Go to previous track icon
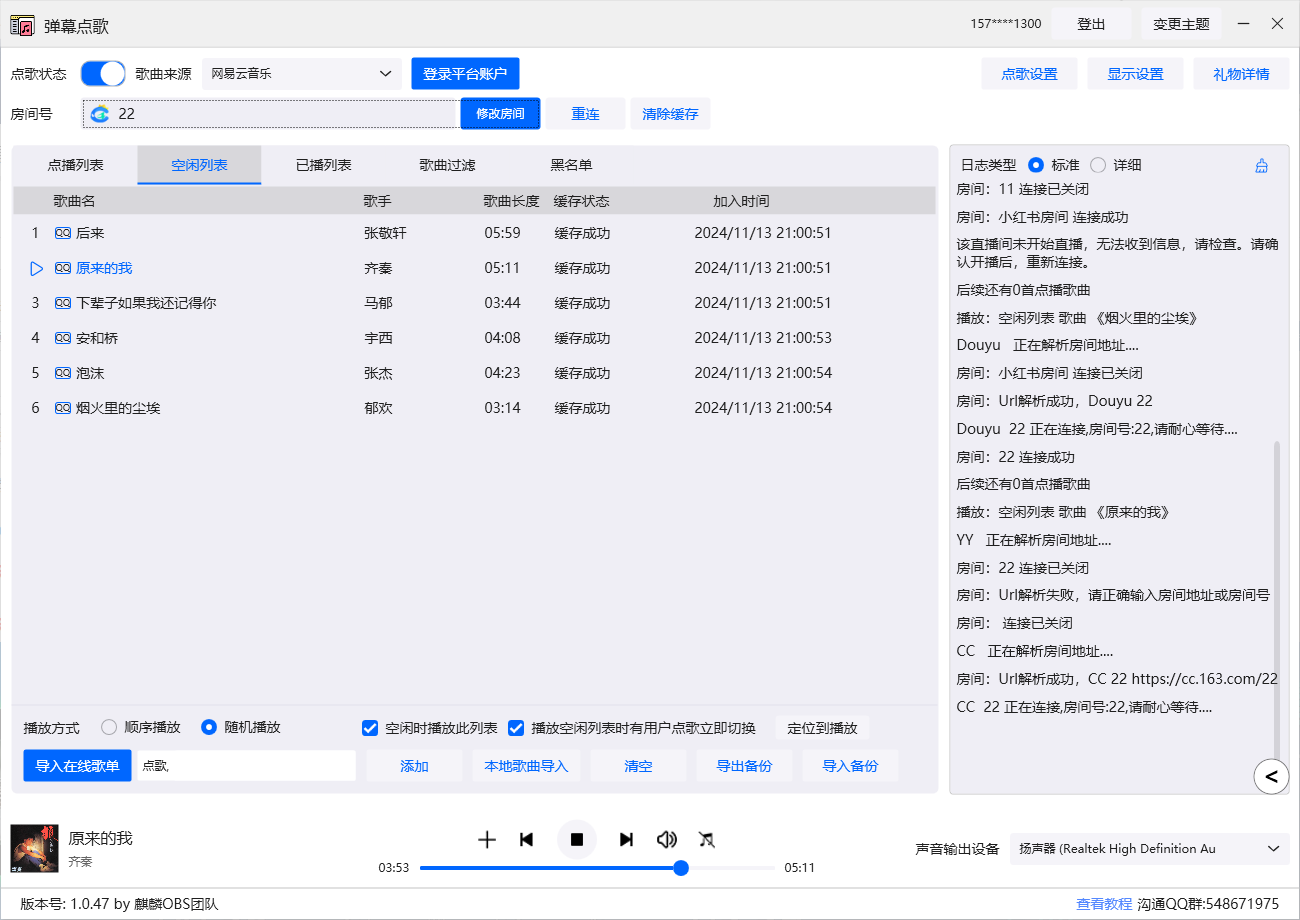Viewport: 1300px width, 920px height. point(527,840)
